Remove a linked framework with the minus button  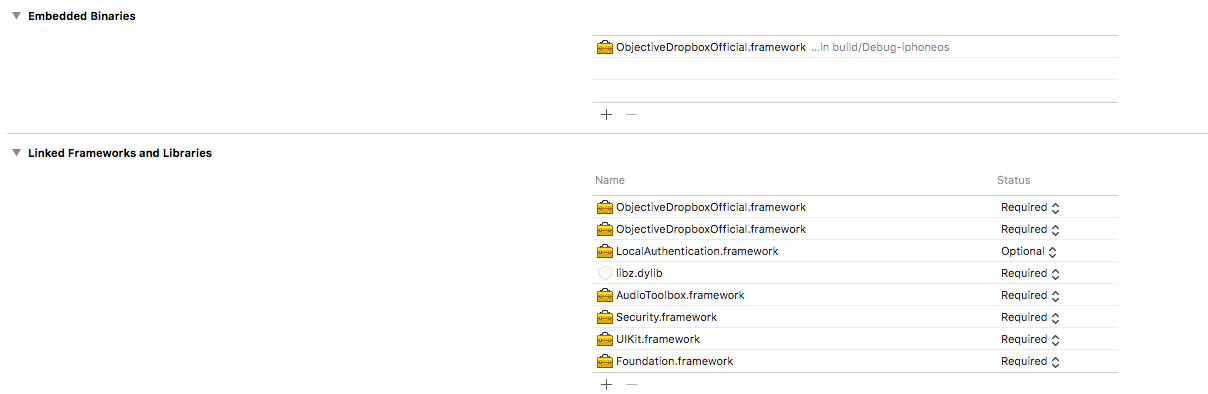click(x=631, y=384)
